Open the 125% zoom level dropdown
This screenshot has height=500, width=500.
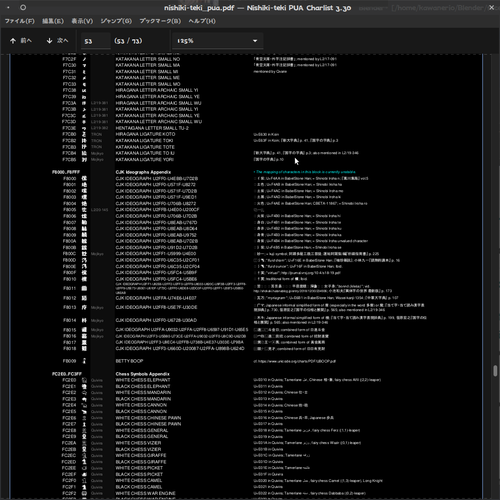coord(217,41)
